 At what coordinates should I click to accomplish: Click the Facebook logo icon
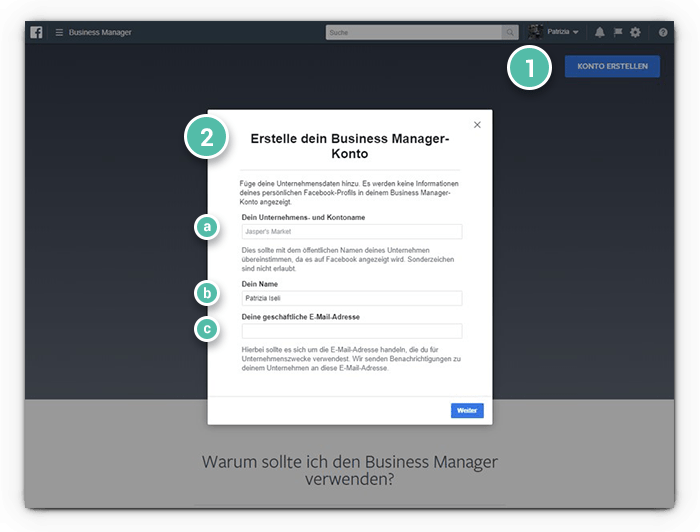(36, 32)
